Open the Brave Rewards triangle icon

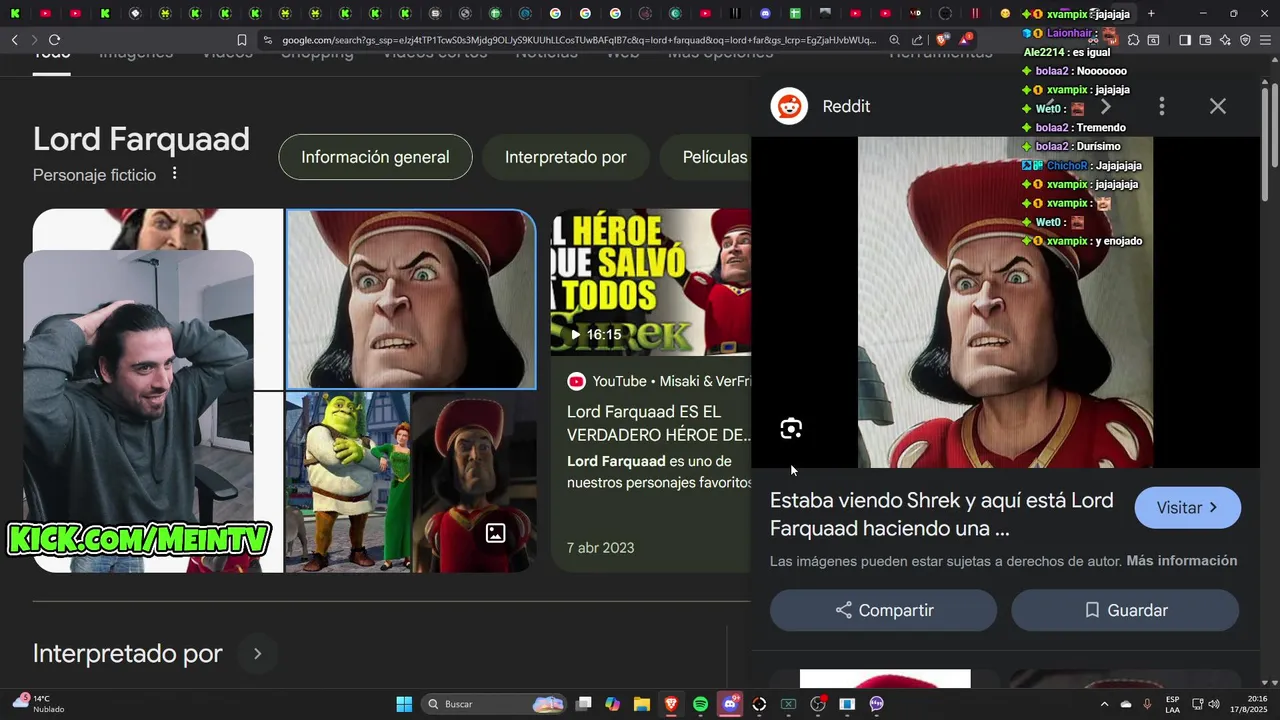click(966, 40)
